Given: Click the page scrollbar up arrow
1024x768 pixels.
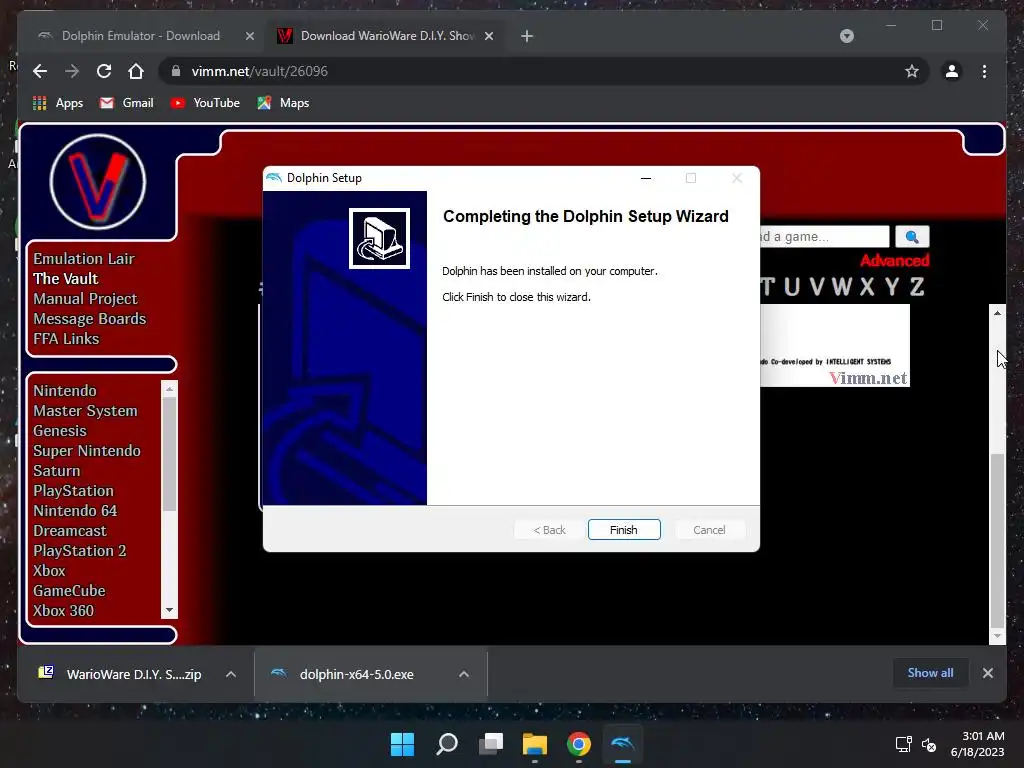Looking at the screenshot, I should tap(997, 313).
